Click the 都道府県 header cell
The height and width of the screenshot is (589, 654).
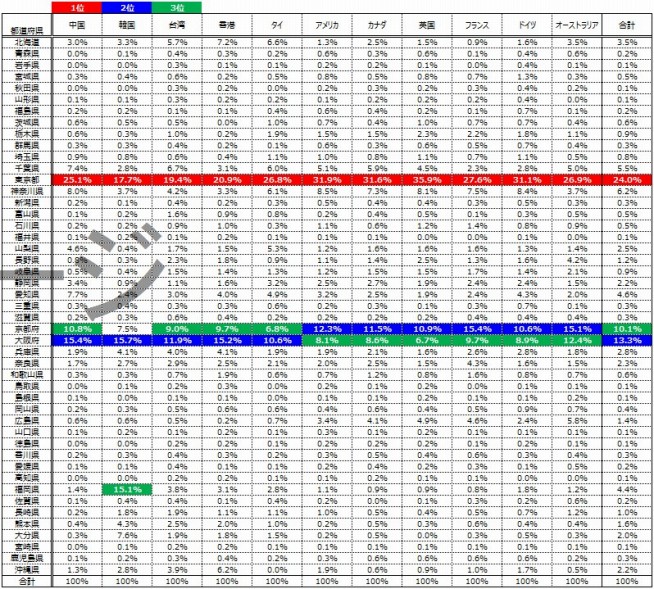[x=28, y=28]
